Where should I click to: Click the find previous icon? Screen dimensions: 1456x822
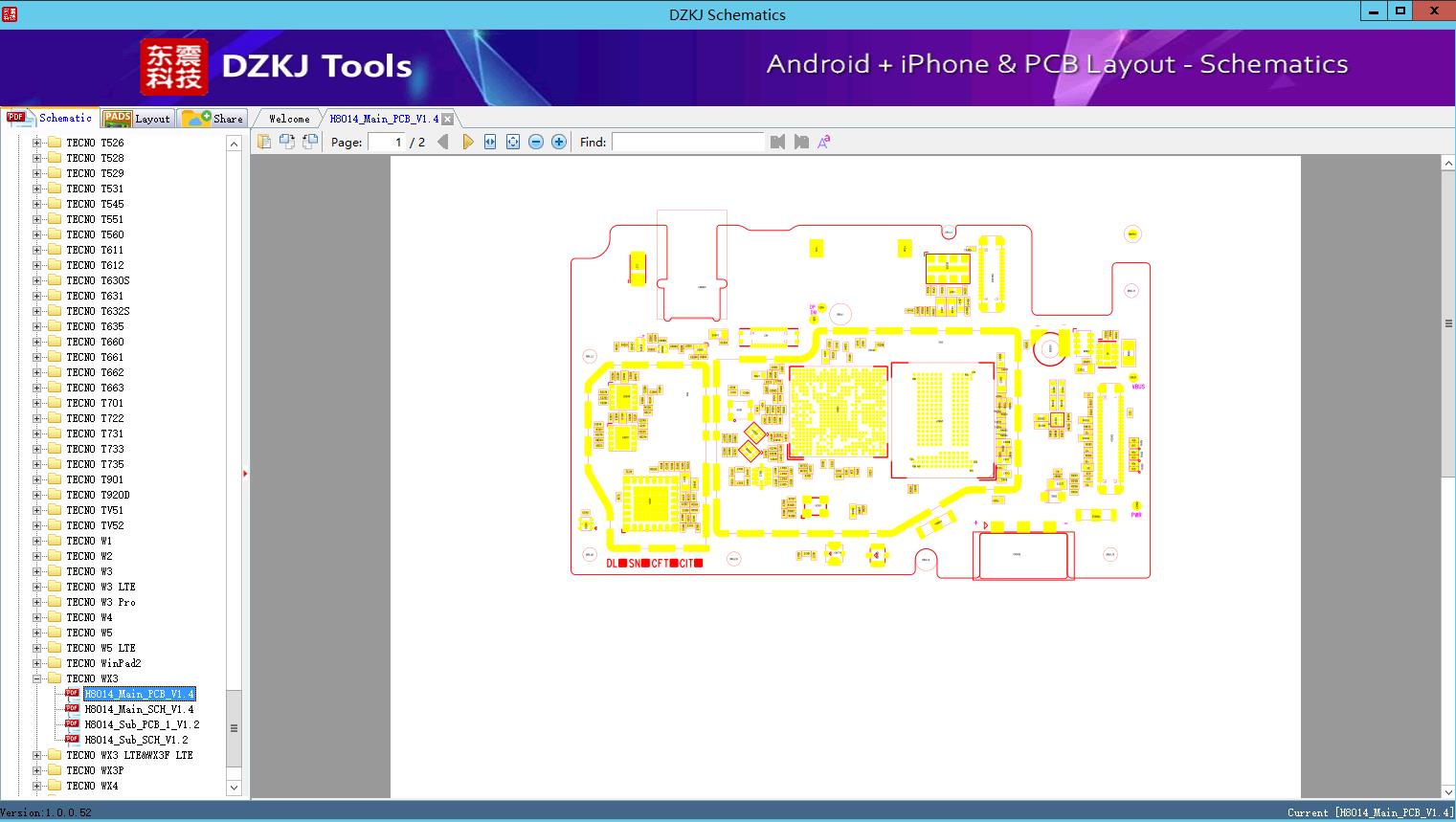[x=777, y=142]
